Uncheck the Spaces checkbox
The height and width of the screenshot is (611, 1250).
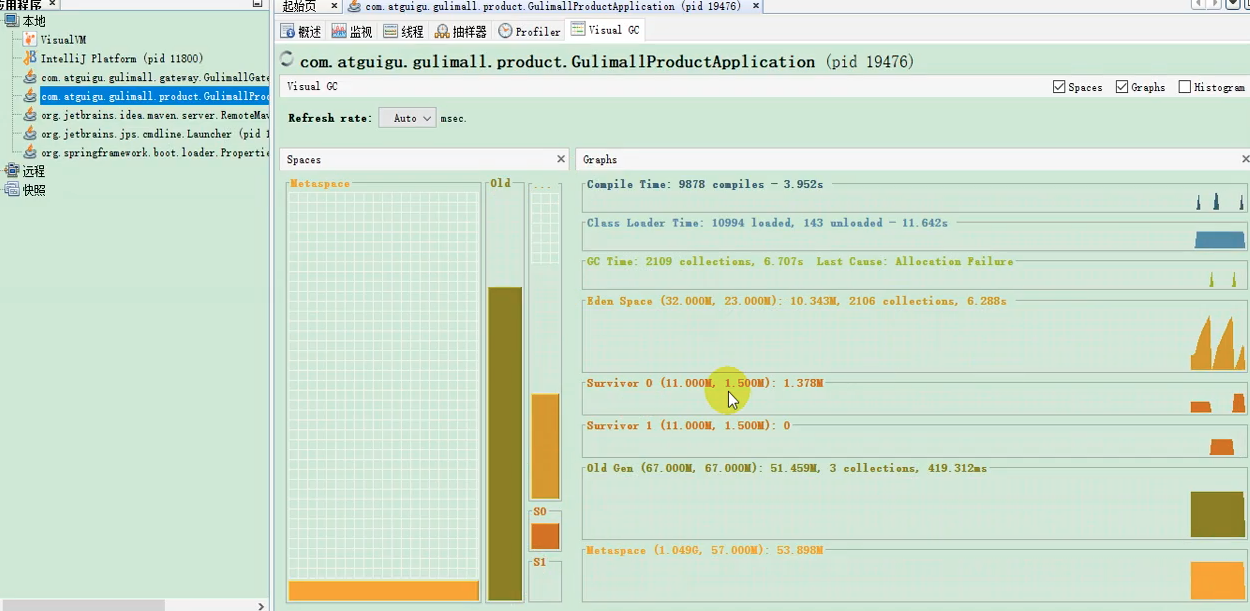(1059, 87)
